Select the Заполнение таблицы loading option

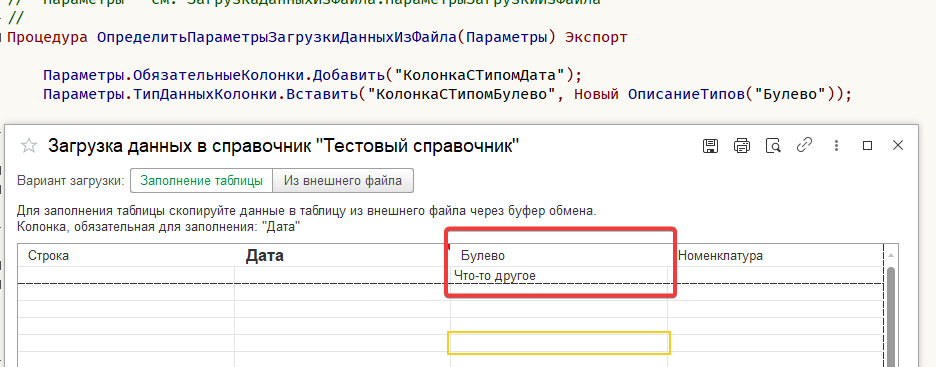click(x=202, y=181)
